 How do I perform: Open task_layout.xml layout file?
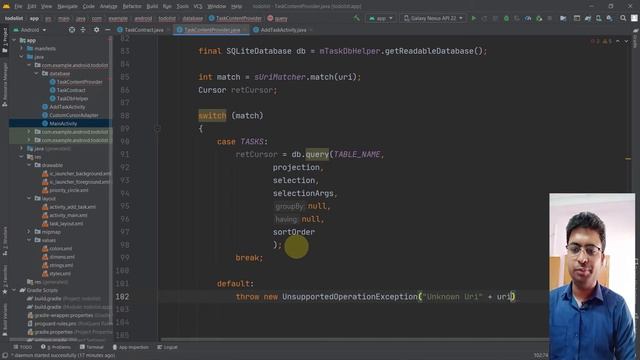click(x=62, y=224)
